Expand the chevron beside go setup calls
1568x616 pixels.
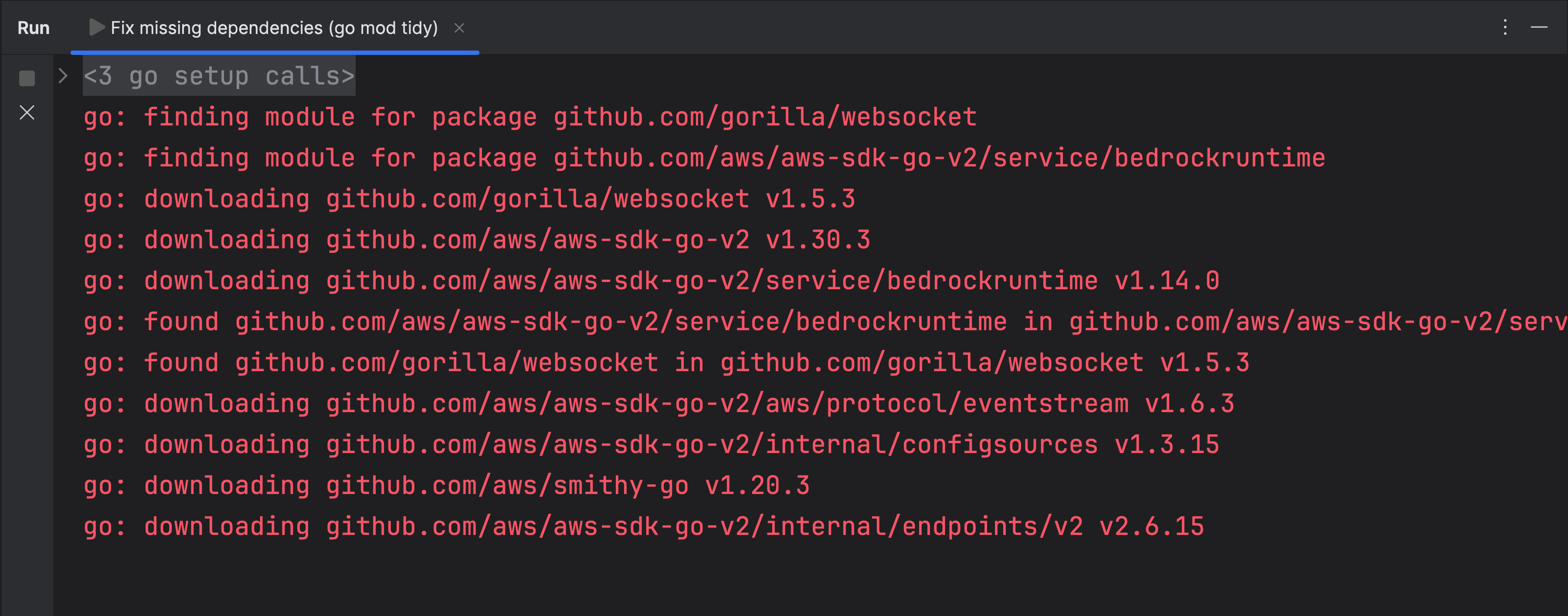(62, 76)
